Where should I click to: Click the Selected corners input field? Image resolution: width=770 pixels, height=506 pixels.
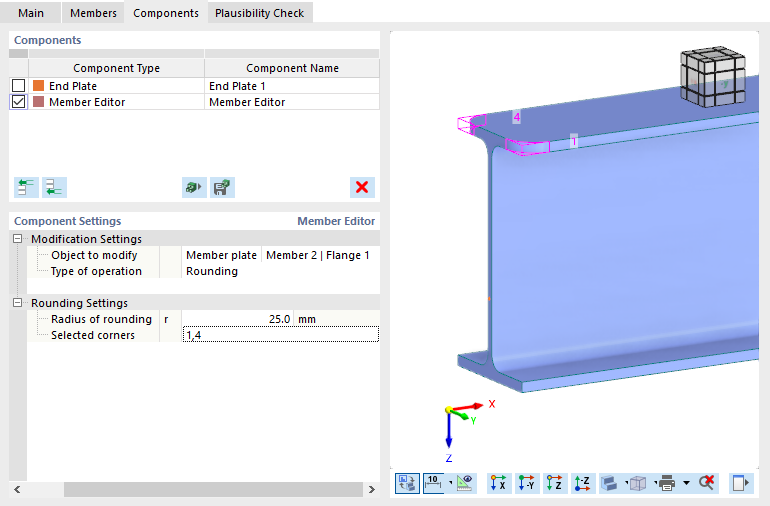[x=280, y=335]
